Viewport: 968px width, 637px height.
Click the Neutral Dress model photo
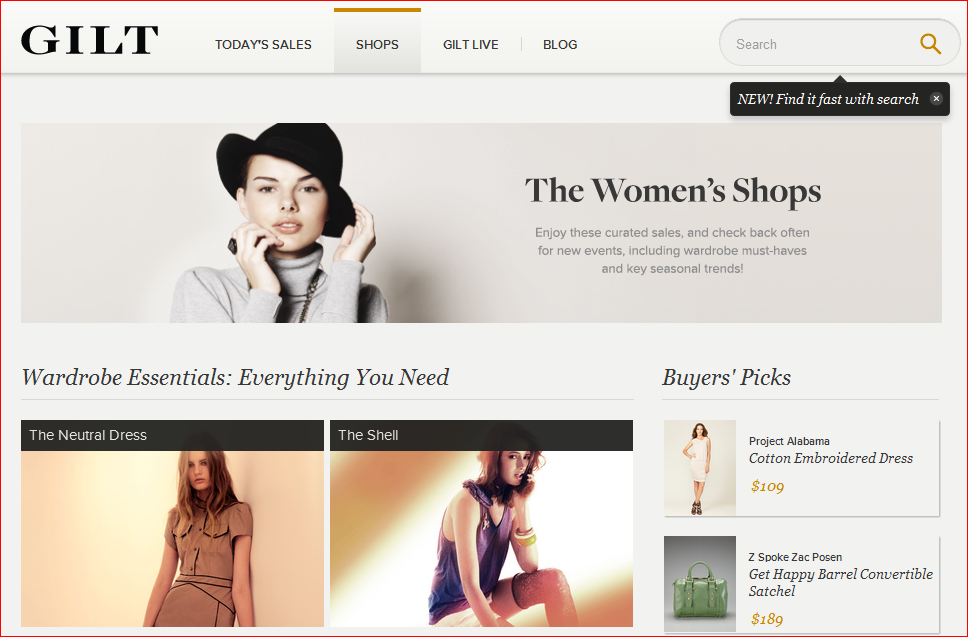coord(172,540)
